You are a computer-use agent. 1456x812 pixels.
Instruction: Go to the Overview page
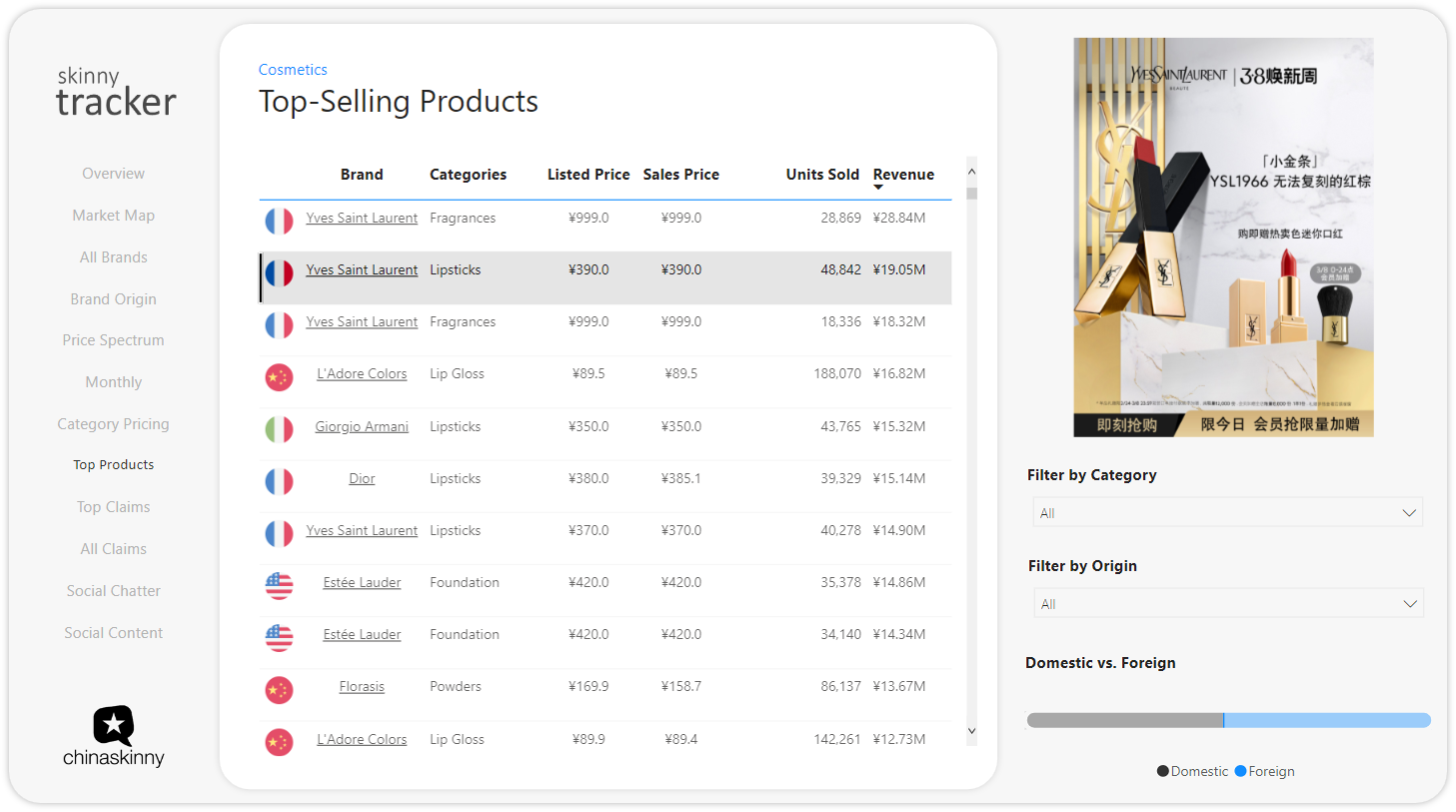pos(113,173)
